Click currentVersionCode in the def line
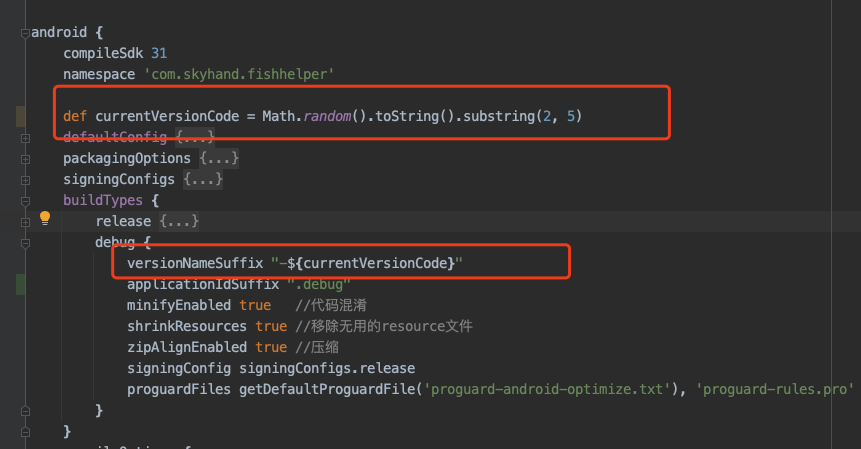Image resolution: width=861 pixels, height=449 pixels. click(x=167, y=116)
